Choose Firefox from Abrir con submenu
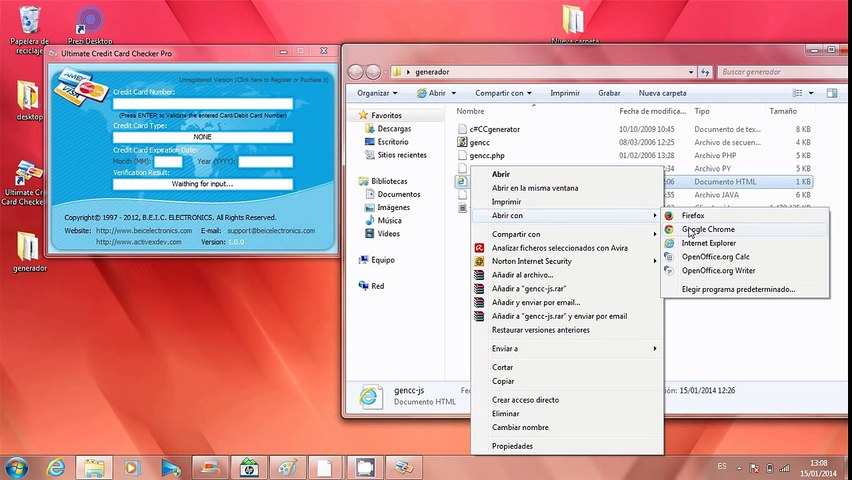This screenshot has height=480, width=852. [693, 215]
